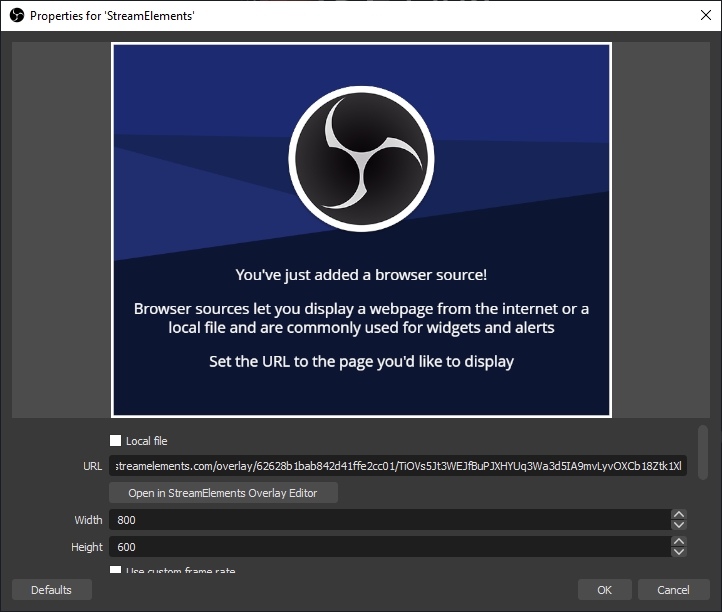The width and height of the screenshot is (722, 612).
Task: Increase Height using the up arrow
Action: (x=679, y=542)
